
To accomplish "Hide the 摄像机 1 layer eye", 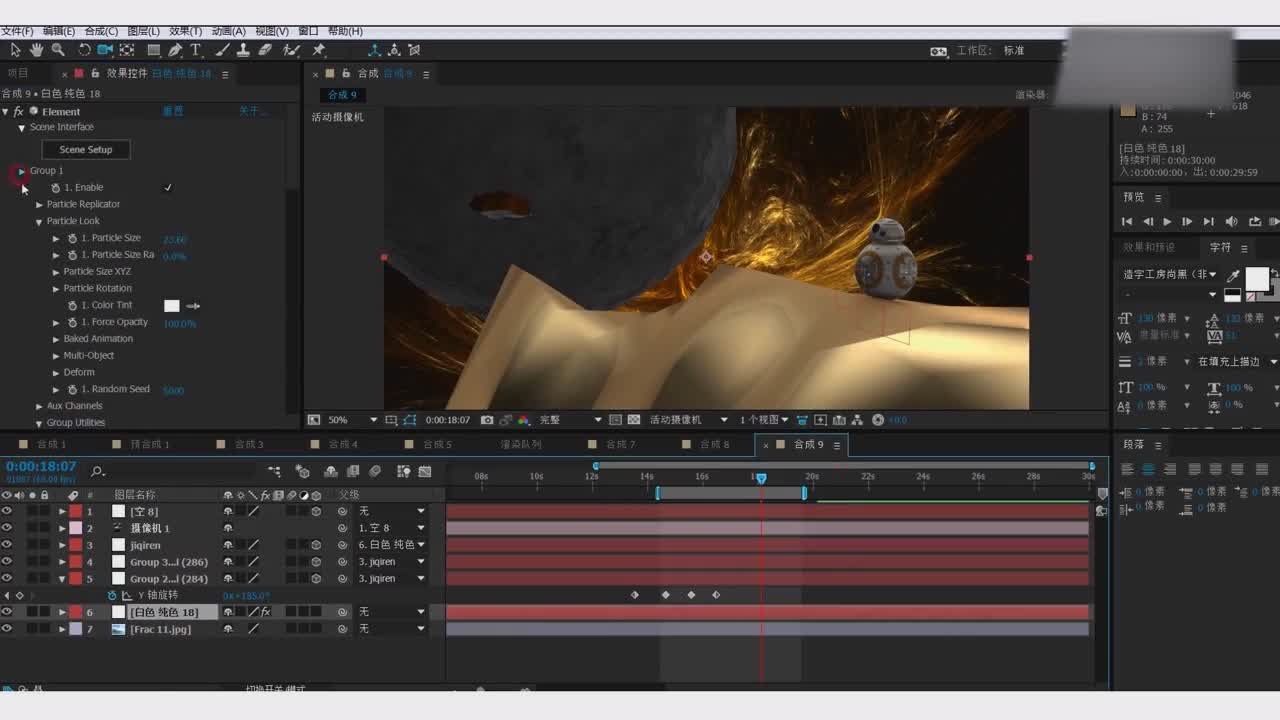I will point(7,528).
